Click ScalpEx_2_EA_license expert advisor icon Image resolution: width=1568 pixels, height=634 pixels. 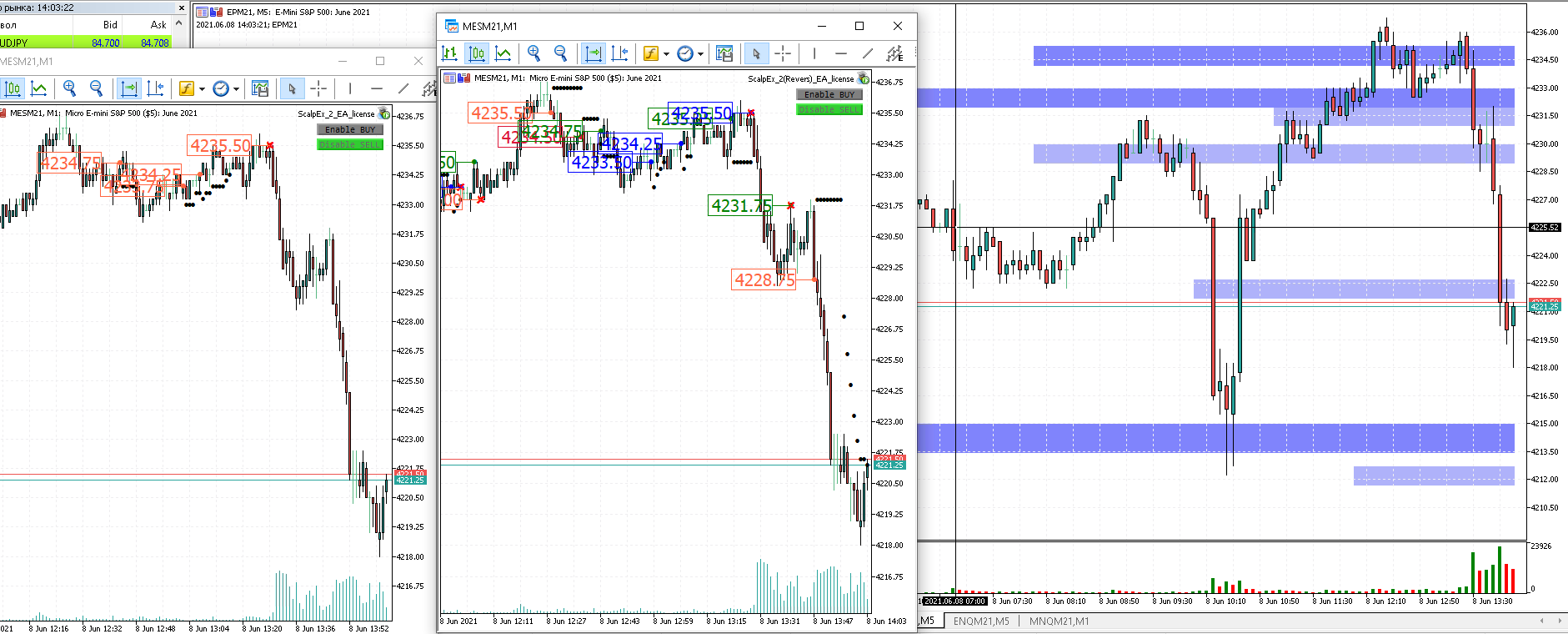(x=384, y=113)
